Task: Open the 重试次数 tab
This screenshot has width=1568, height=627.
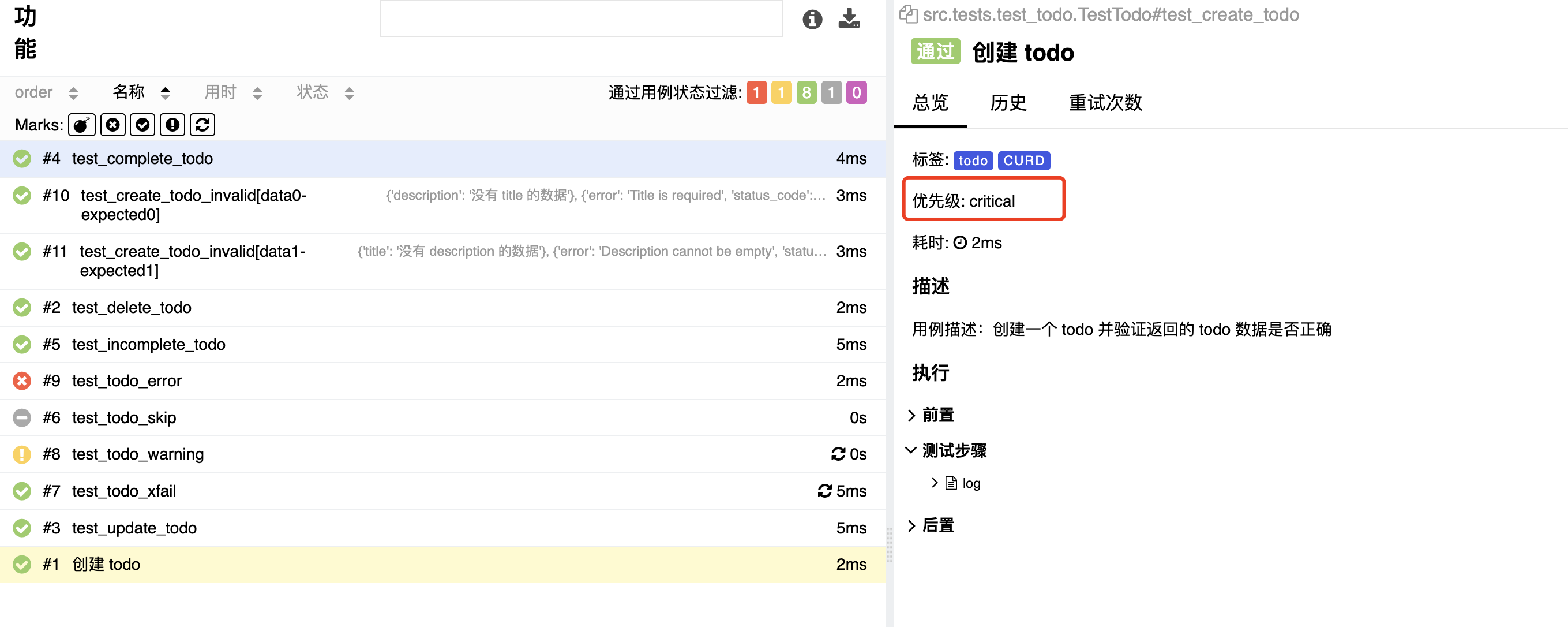Action: (x=1105, y=102)
